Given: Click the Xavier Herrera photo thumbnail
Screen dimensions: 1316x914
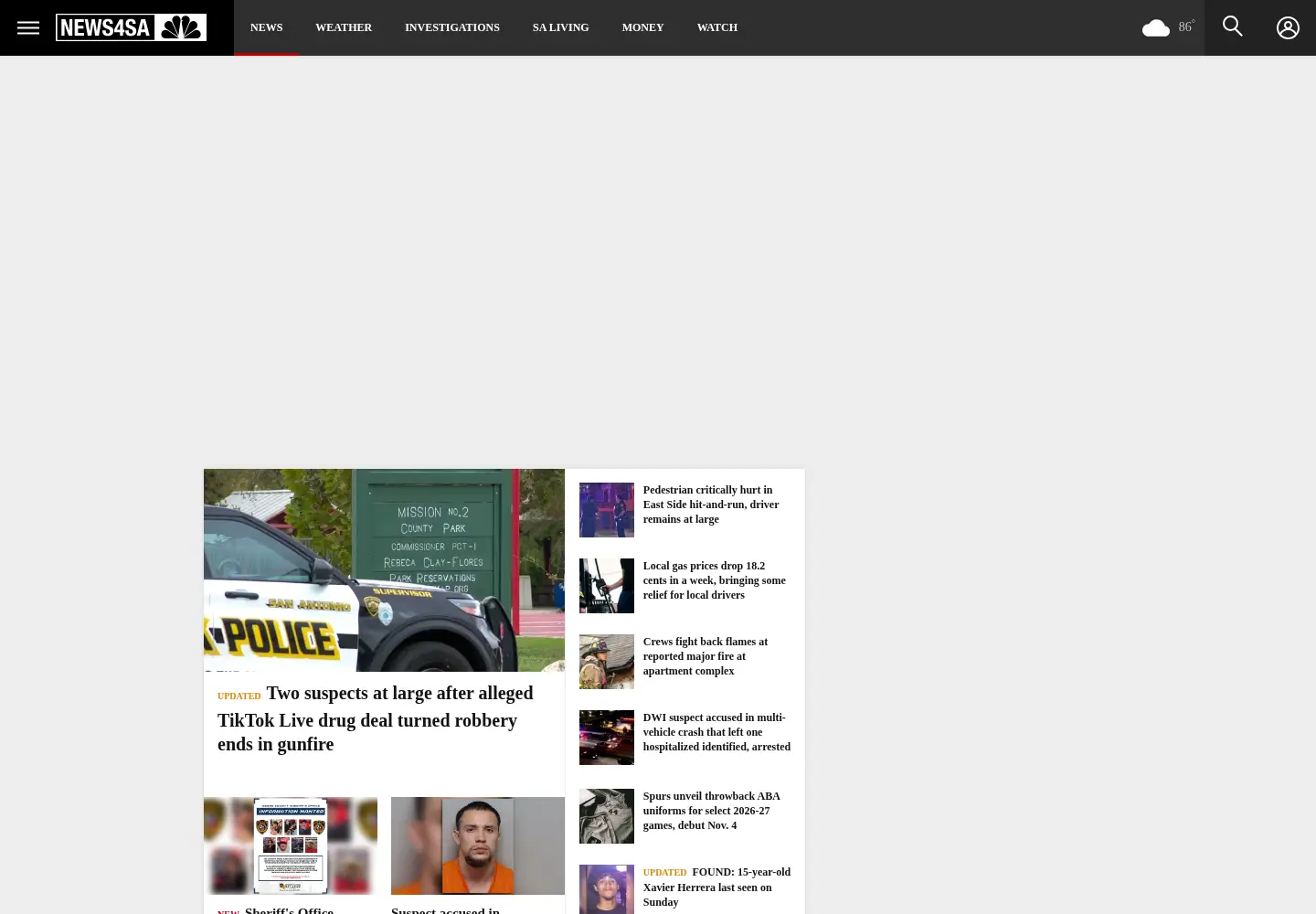Looking at the screenshot, I should tap(607, 889).
